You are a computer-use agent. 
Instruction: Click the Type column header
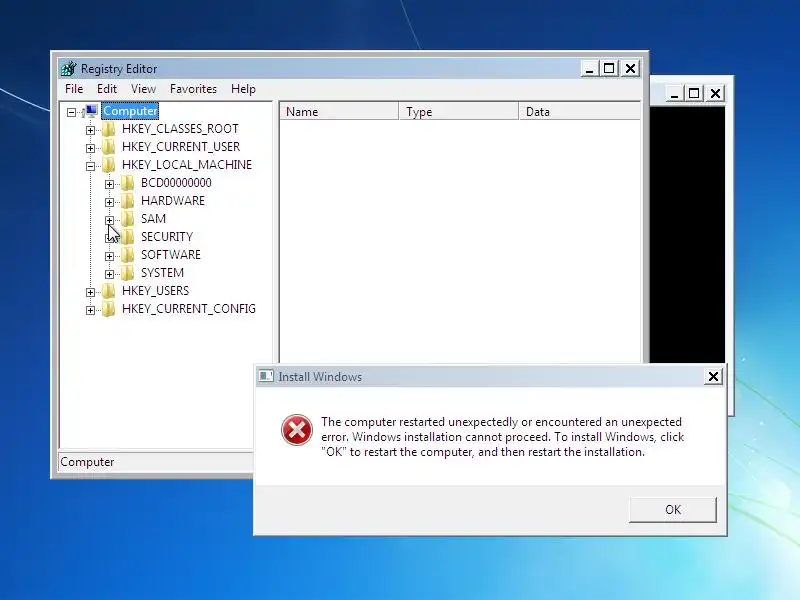pos(459,112)
